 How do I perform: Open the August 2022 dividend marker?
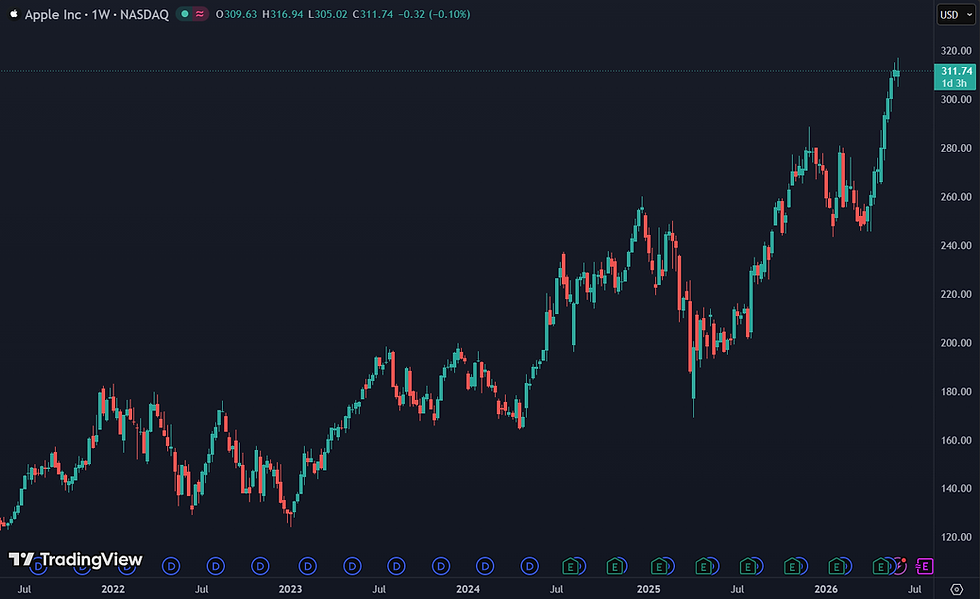(216, 566)
